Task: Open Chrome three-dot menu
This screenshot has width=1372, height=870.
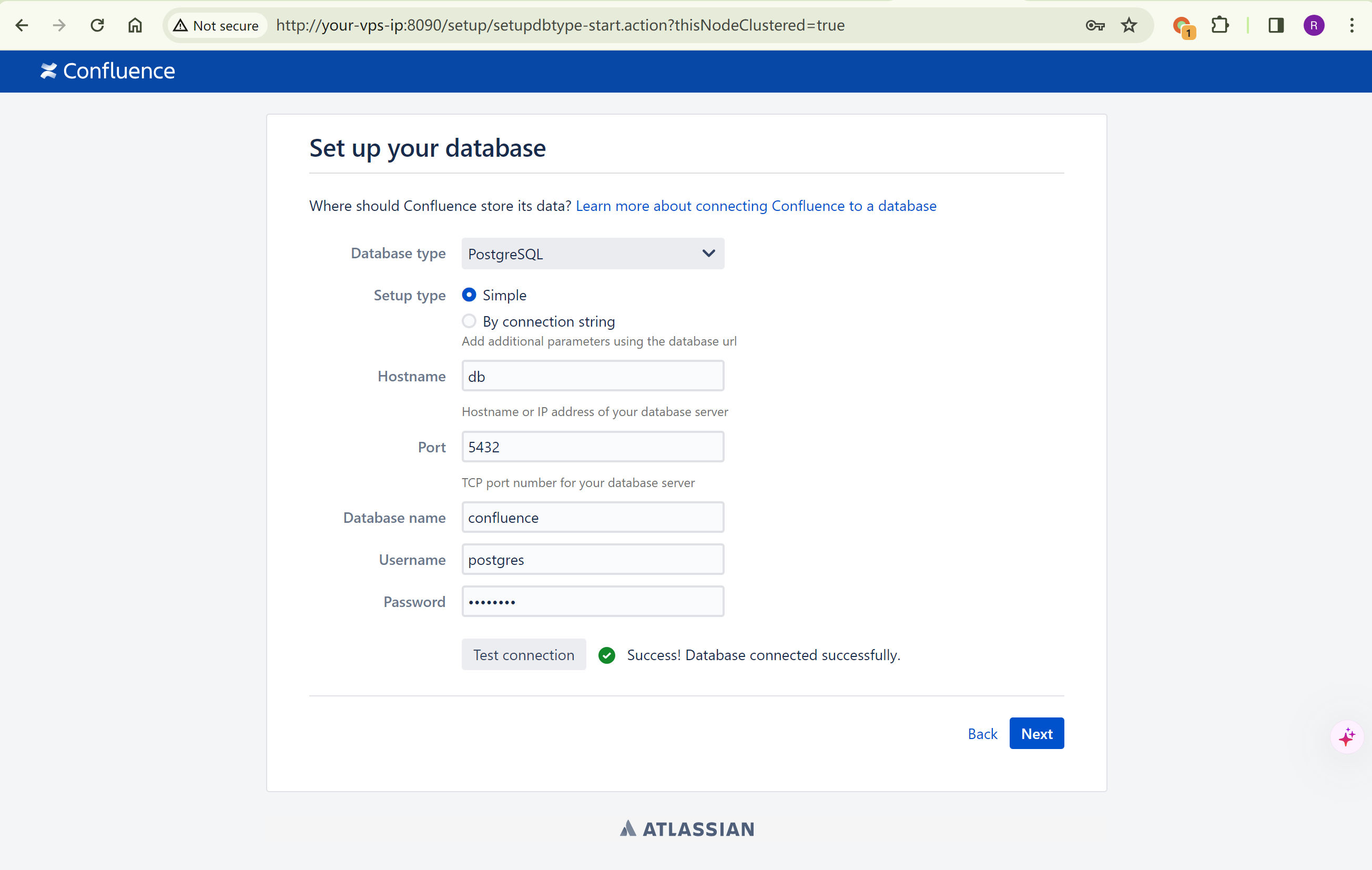Action: point(1351,25)
